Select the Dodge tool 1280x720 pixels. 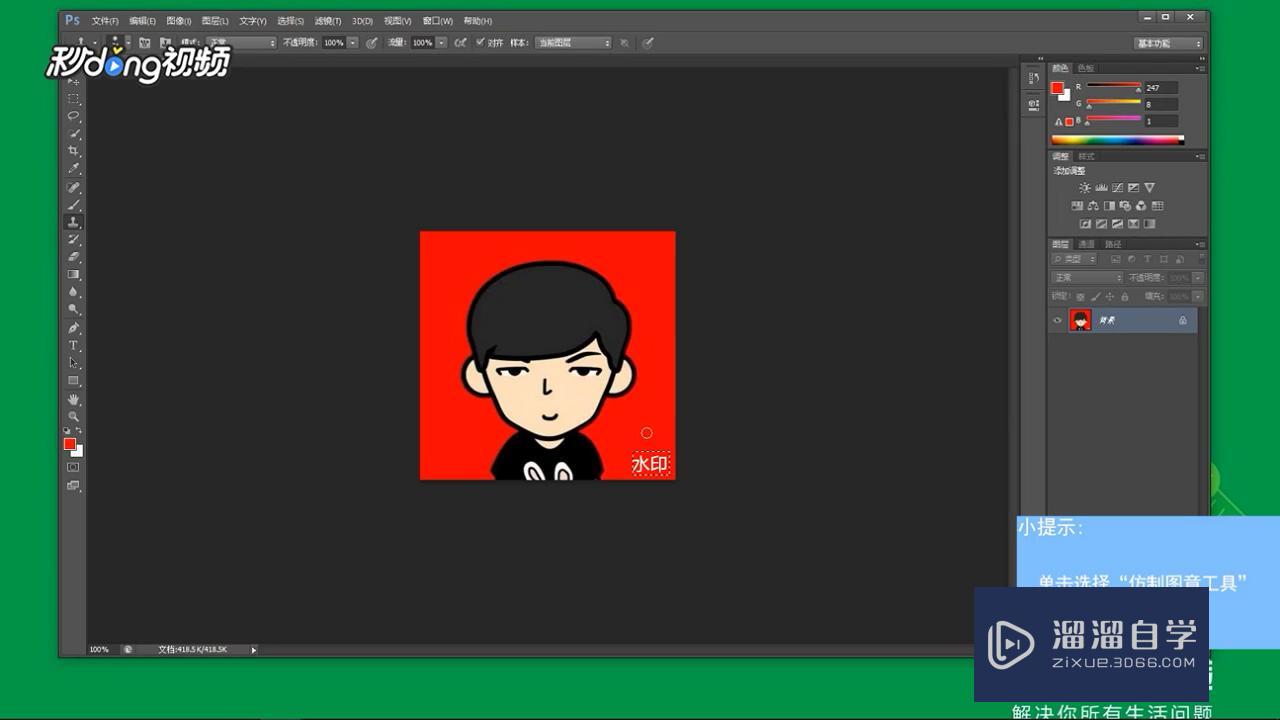coord(73,309)
